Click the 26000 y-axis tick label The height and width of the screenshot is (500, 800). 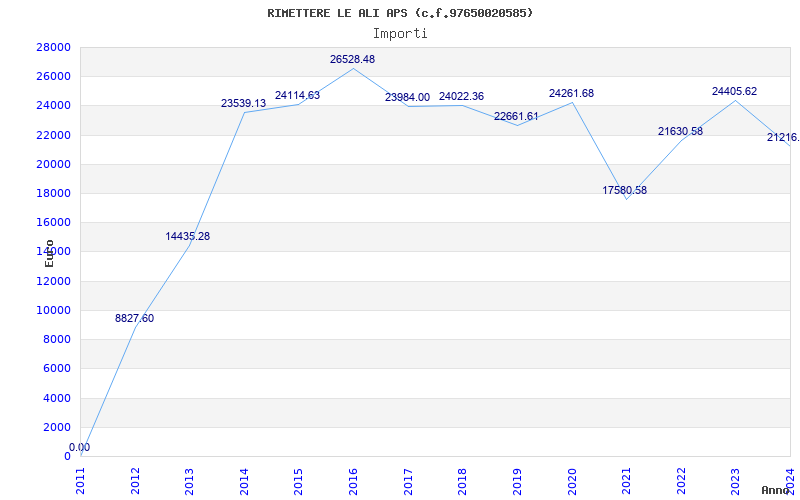(54, 77)
